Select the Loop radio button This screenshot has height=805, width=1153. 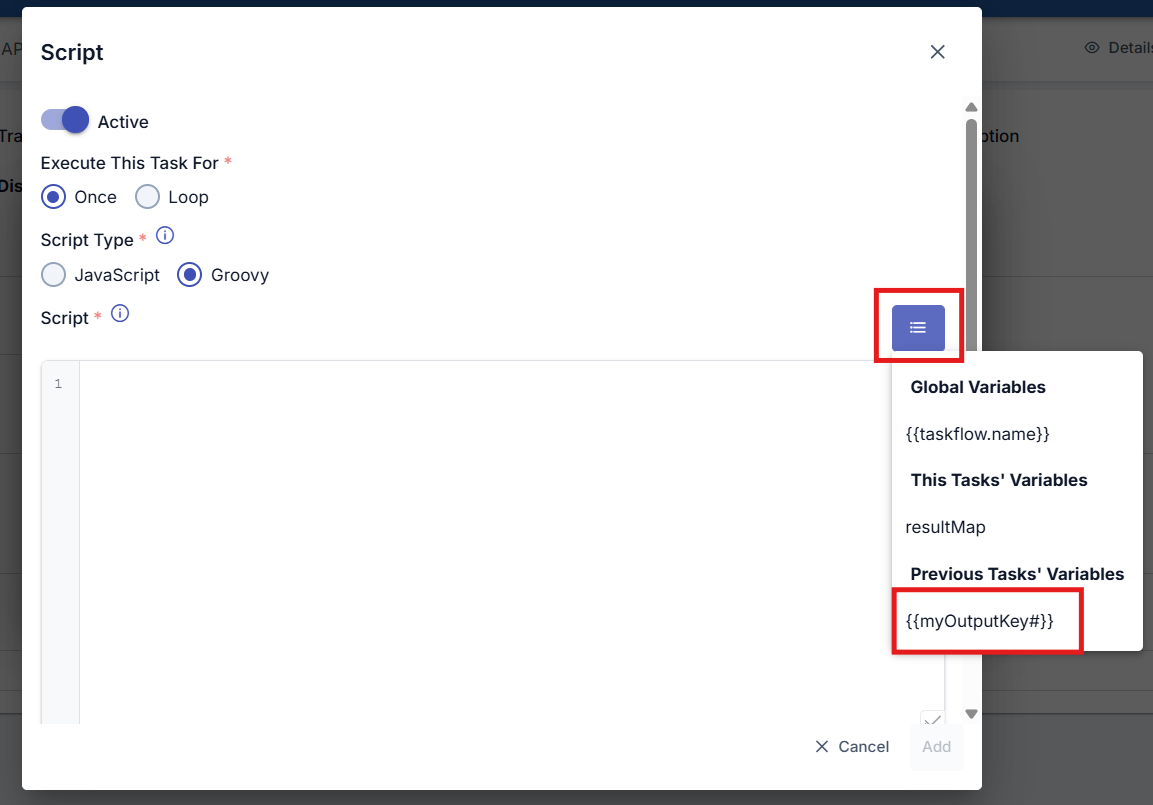coord(146,197)
